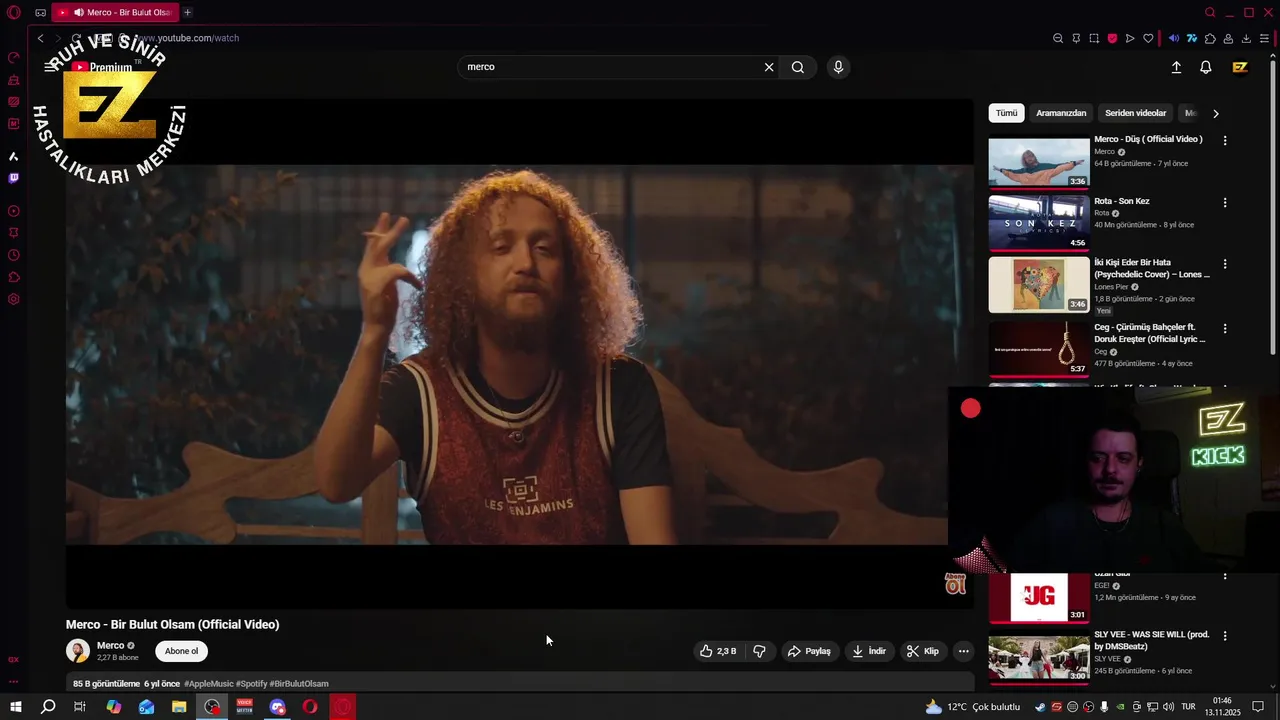The height and width of the screenshot is (720, 1280).
Task: Open Windows Start menu
Action: click(16, 707)
